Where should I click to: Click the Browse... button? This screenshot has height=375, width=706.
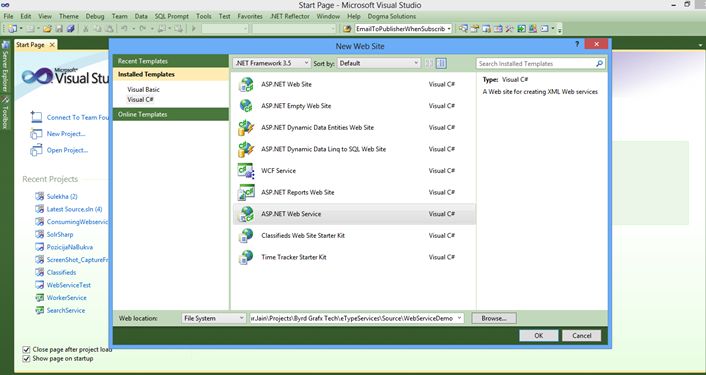tap(494, 318)
